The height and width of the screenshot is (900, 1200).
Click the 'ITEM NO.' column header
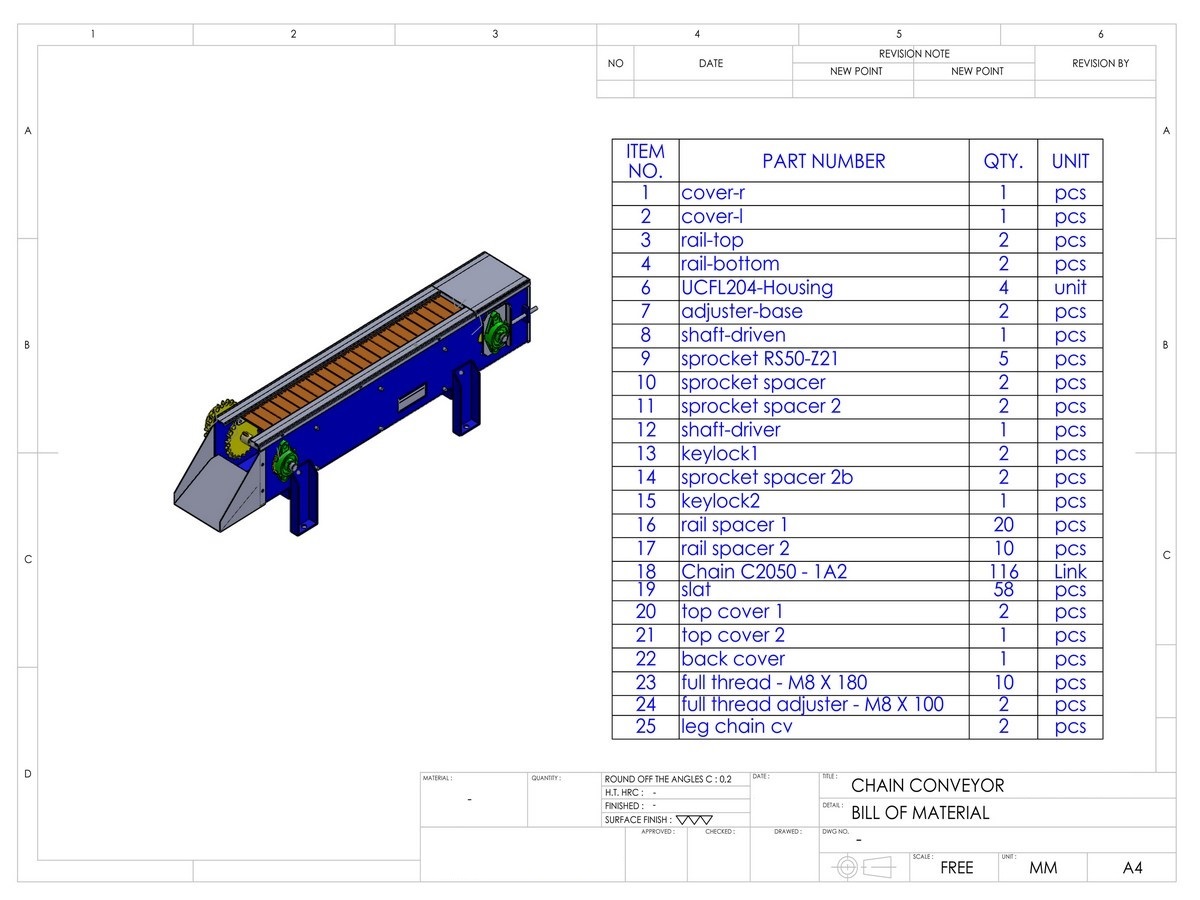(645, 161)
